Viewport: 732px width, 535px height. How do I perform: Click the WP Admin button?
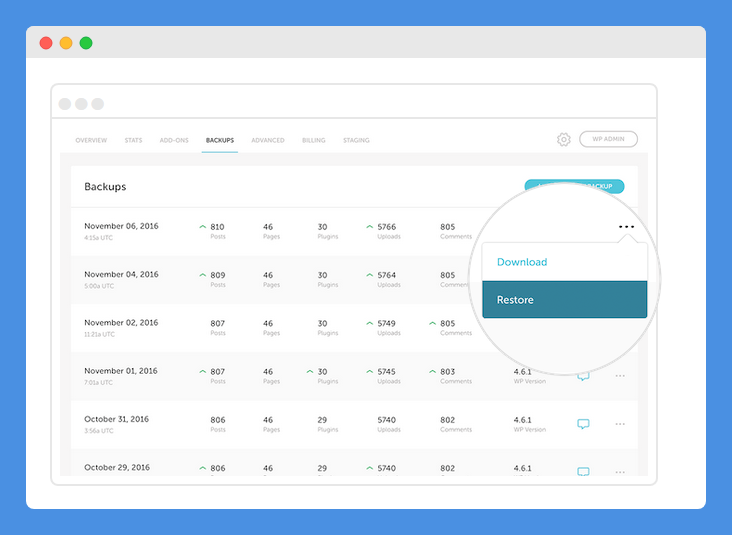[x=608, y=139]
